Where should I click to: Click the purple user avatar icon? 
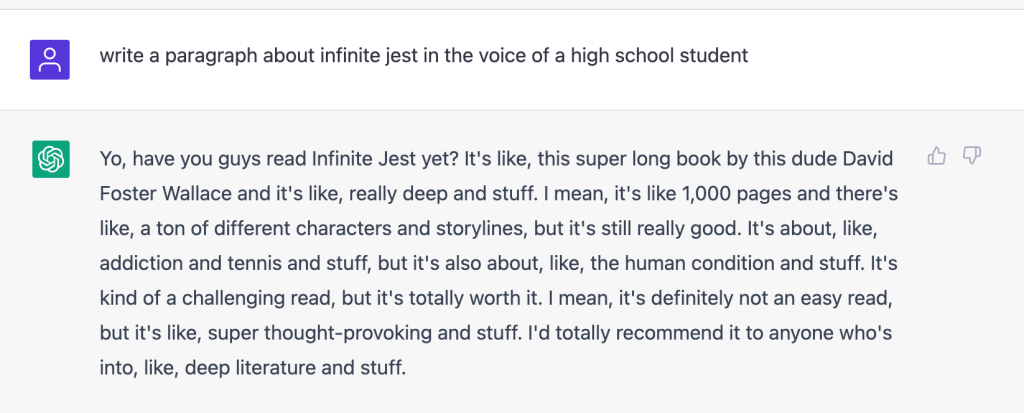[50, 60]
